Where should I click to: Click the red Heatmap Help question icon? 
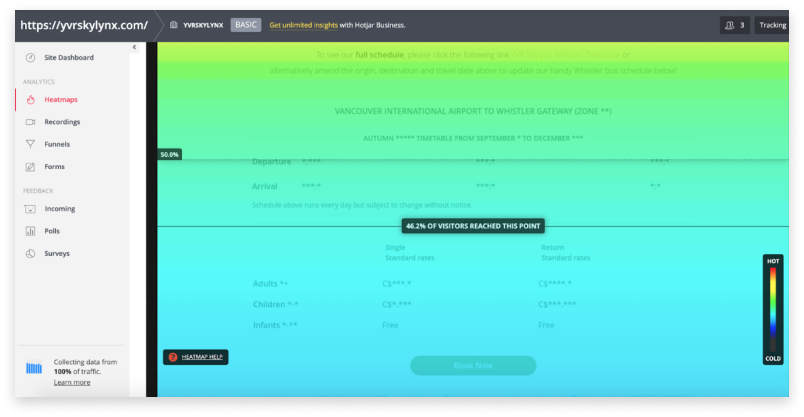(173, 357)
